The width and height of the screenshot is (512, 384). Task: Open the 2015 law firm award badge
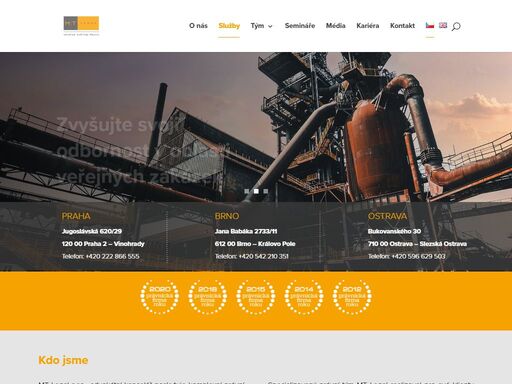tap(256, 297)
